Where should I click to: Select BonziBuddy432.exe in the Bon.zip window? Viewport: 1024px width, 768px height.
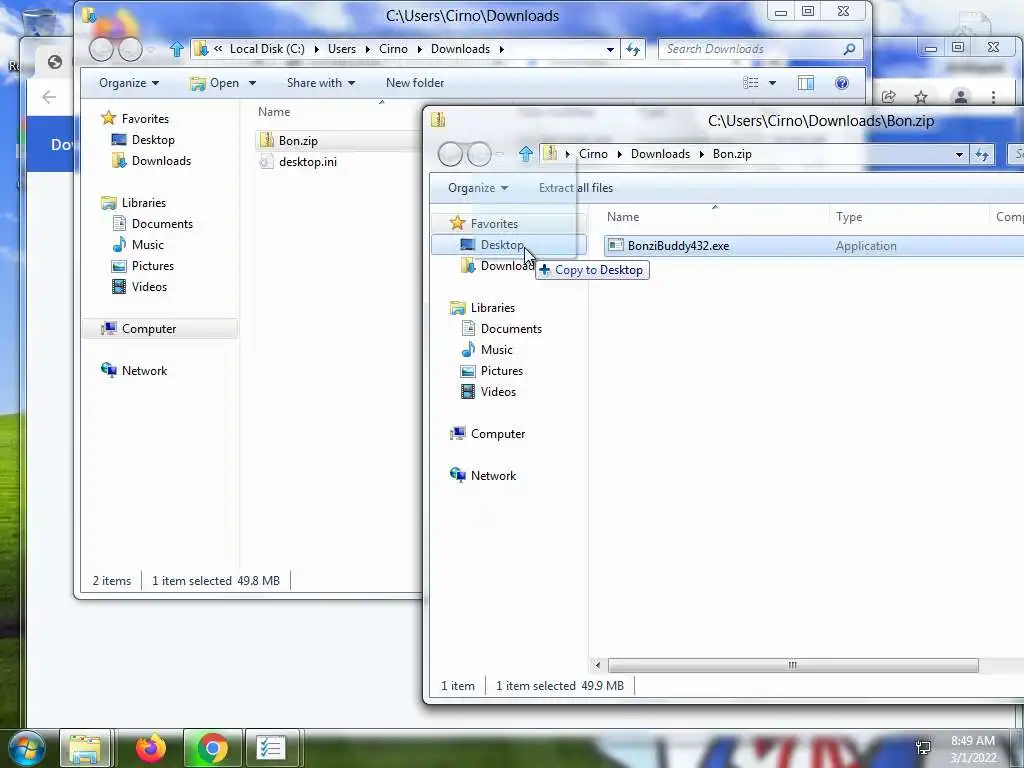pyautogui.click(x=678, y=246)
